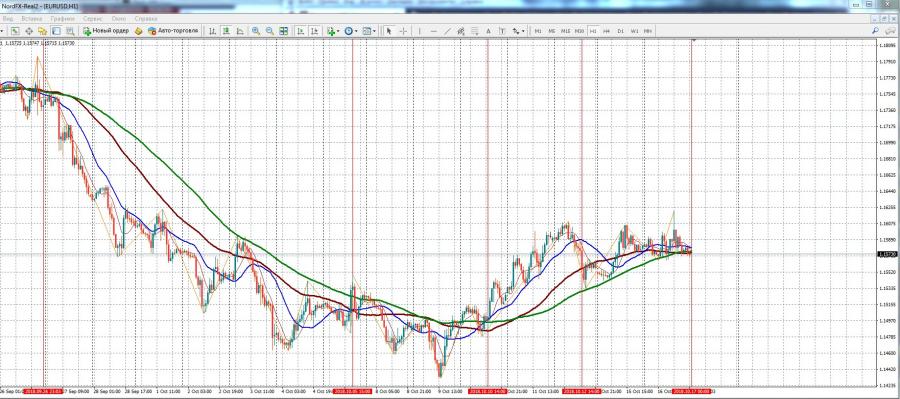The height and width of the screenshot is (399, 900).
Task: Open the templates dropdown
Action: pyautogui.click(x=369, y=30)
